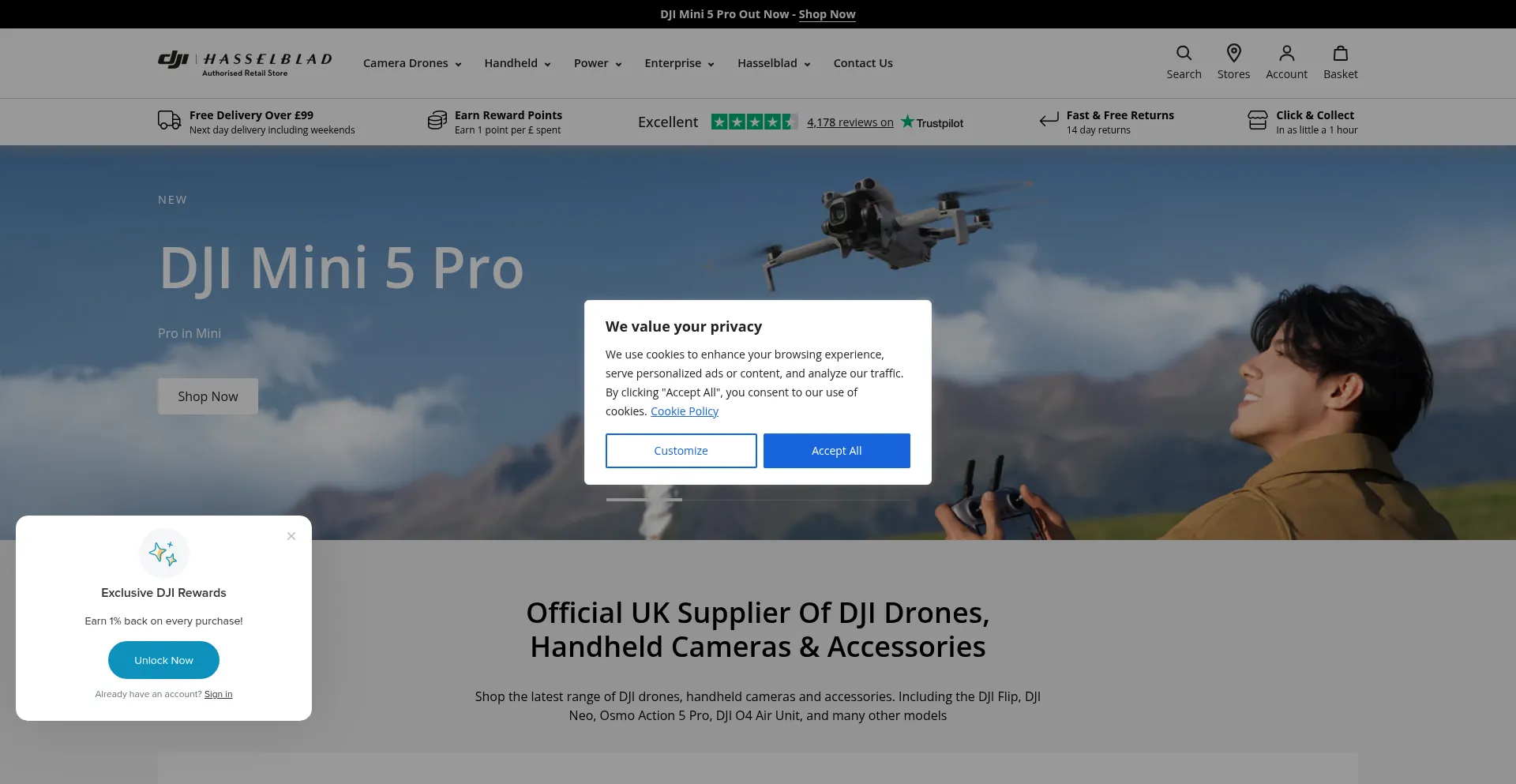Open the Stores location pin icon
The height and width of the screenshot is (784, 1516).
click(x=1233, y=53)
